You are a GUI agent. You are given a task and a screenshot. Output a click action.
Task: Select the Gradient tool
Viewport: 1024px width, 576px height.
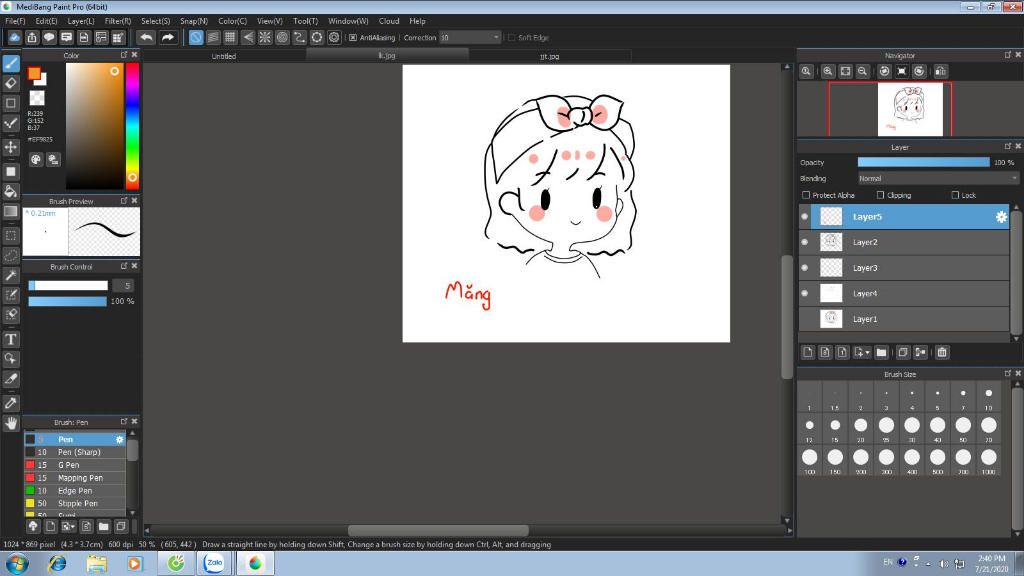11,212
